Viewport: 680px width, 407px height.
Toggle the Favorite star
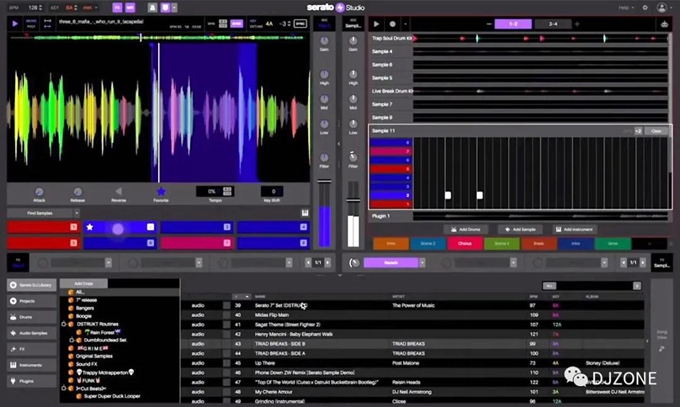click(161, 191)
